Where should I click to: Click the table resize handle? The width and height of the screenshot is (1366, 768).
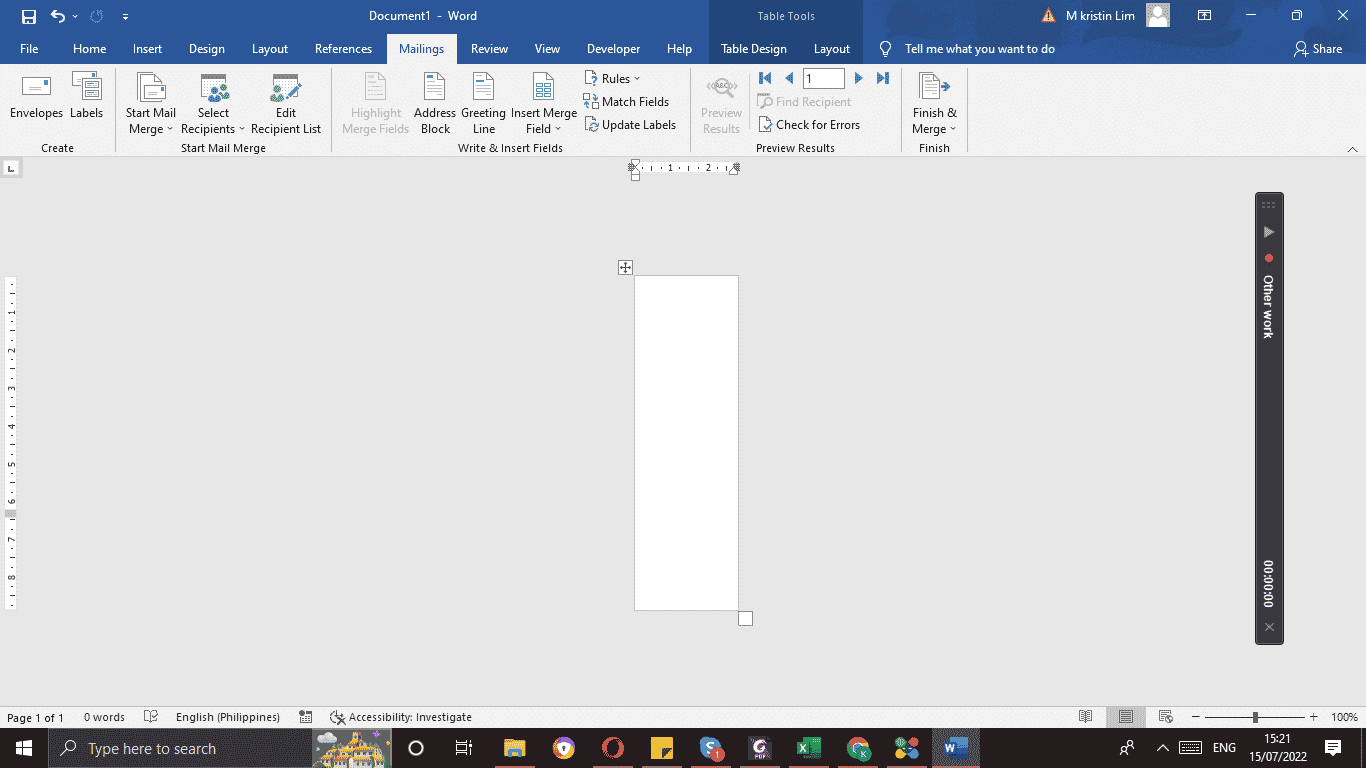[x=745, y=619]
